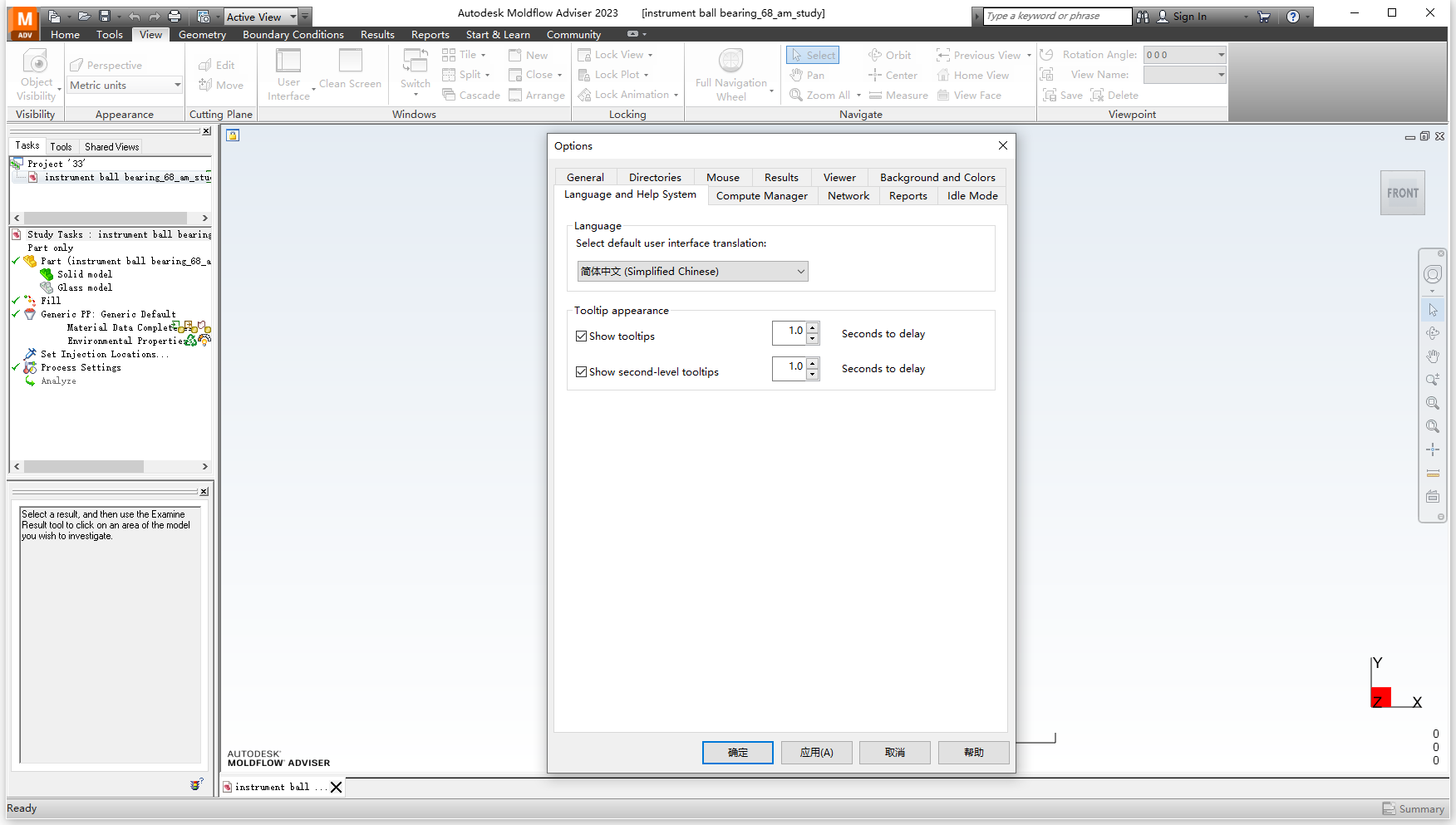Expand the Previous View dropdown
The image size is (1456, 825).
pyautogui.click(x=1029, y=55)
